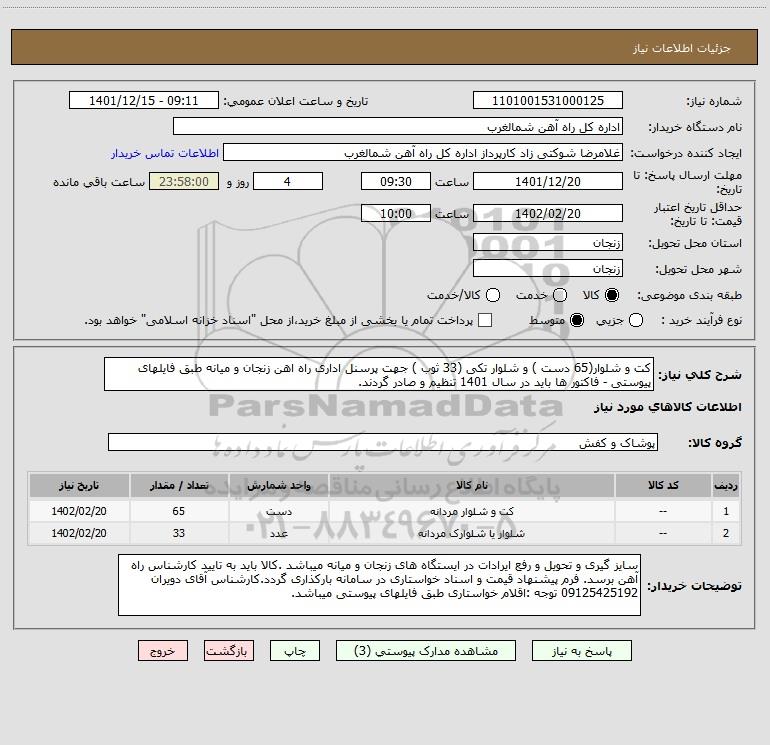770x745 pixels.
Task: Open the اطلاعات تماس خریدار link
Action: 165,153
